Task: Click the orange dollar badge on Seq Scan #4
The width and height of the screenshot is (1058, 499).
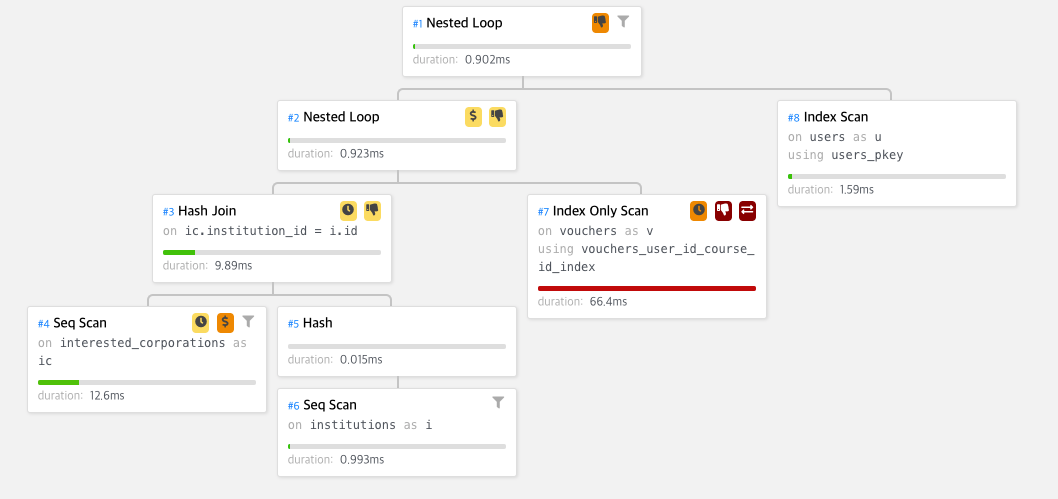Action: pyautogui.click(x=225, y=322)
